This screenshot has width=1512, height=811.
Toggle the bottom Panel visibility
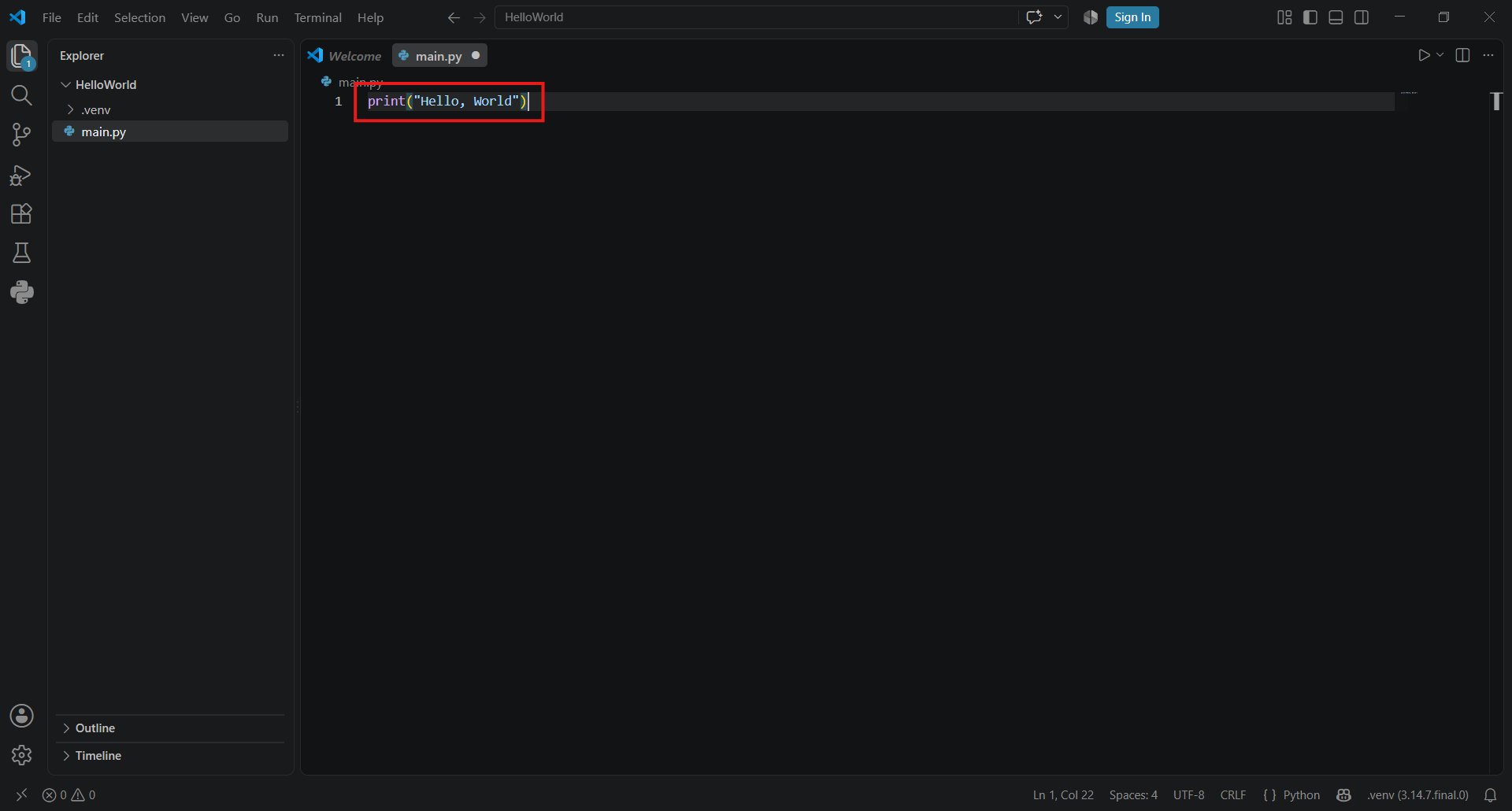(1336, 17)
